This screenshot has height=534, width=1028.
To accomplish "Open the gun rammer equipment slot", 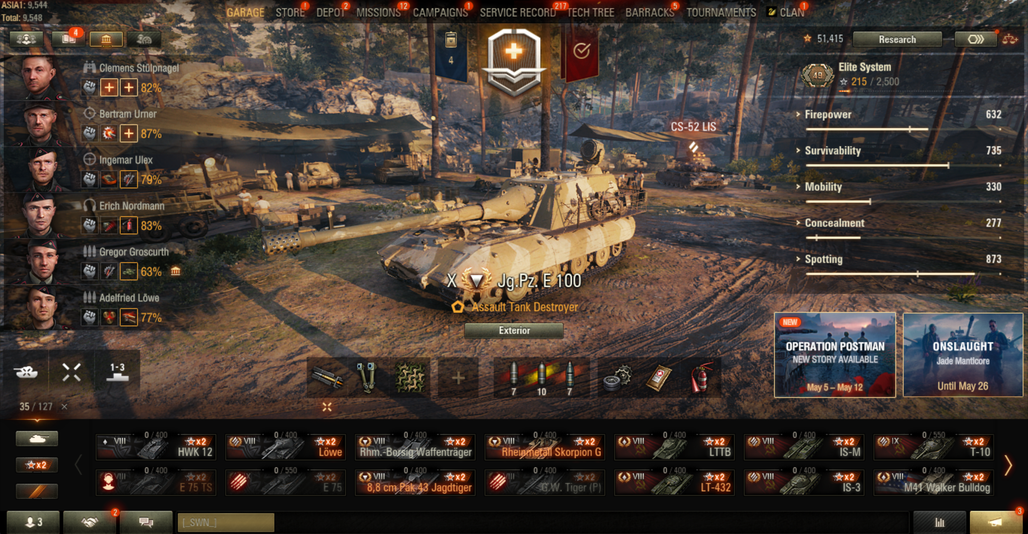I will coord(326,377).
